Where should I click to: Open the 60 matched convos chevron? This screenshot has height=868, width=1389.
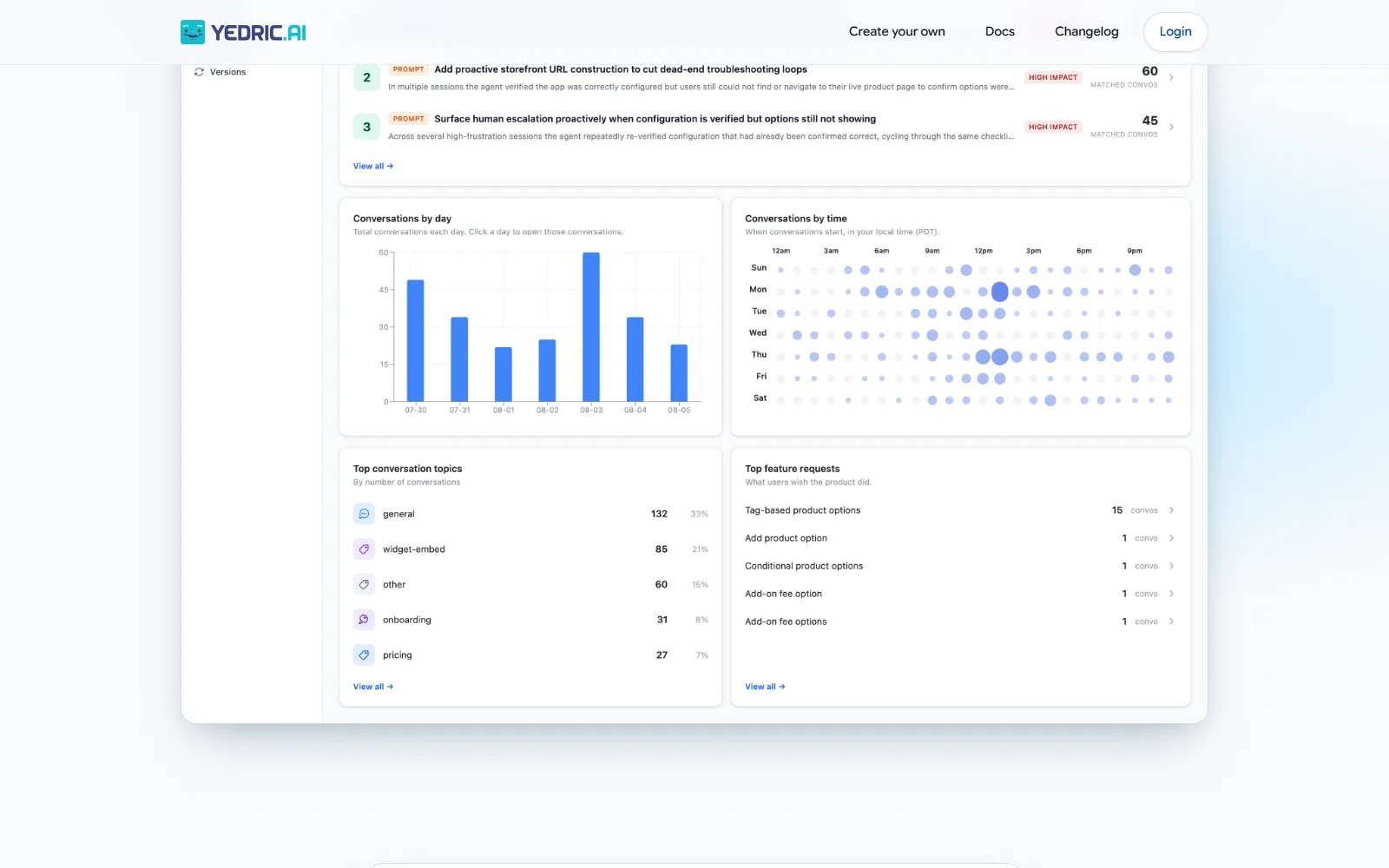click(1171, 77)
